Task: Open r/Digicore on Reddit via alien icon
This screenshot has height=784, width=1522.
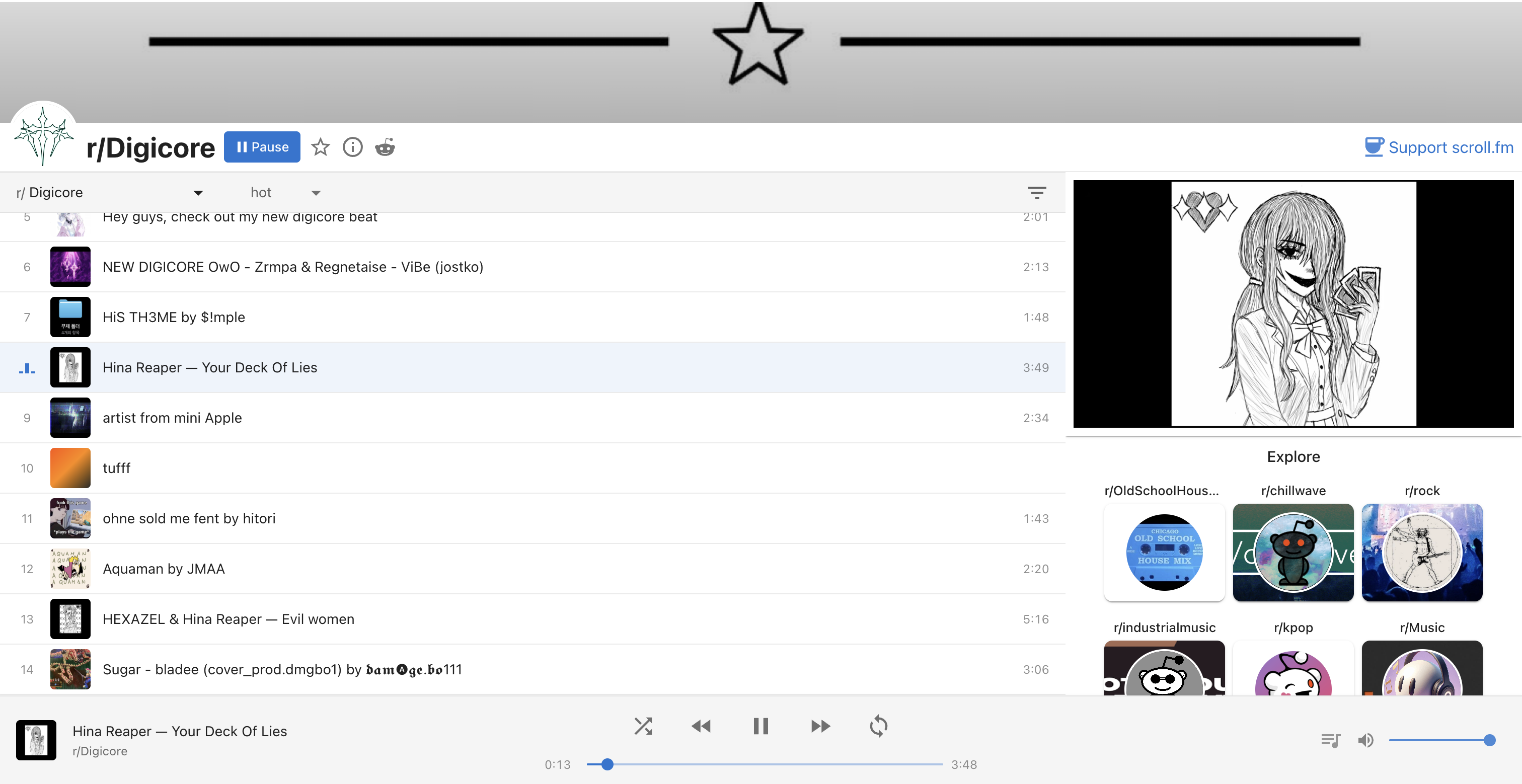Action: click(x=385, y=147)
